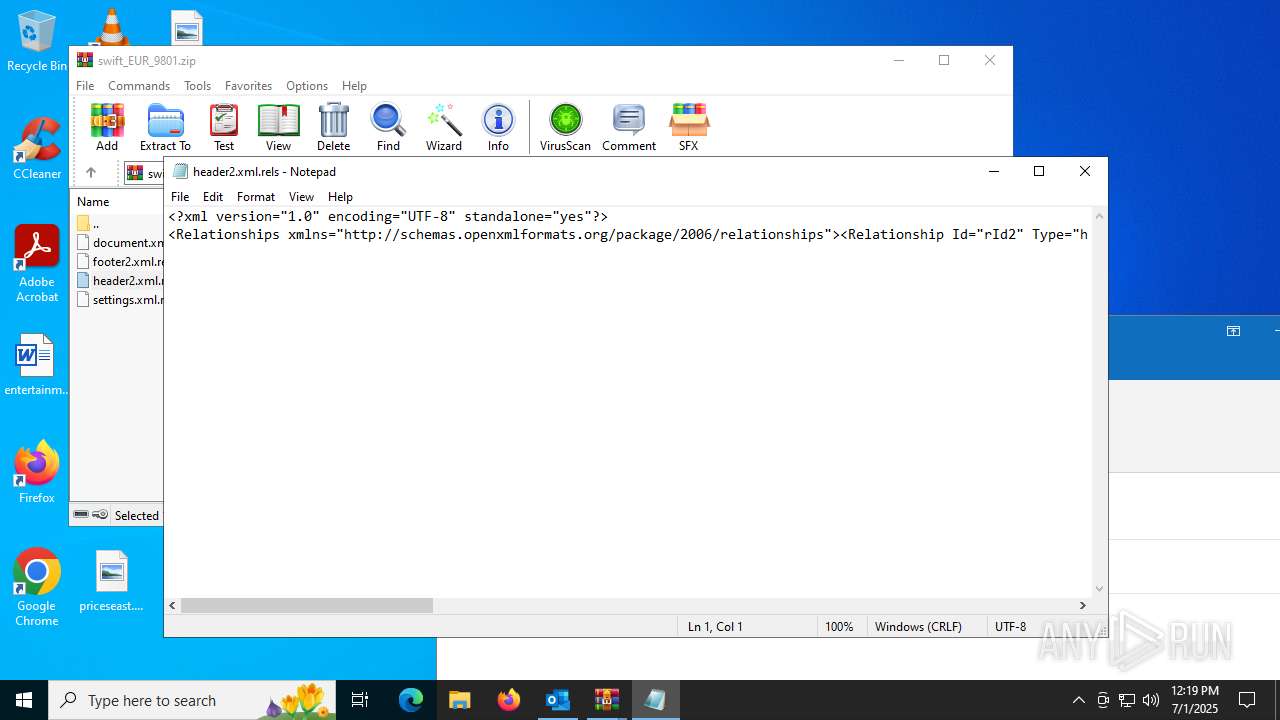Viewport: 1280px width, 720px height.
Task: Click the Extract To toolbar icon
Action: tap(165, 127)
